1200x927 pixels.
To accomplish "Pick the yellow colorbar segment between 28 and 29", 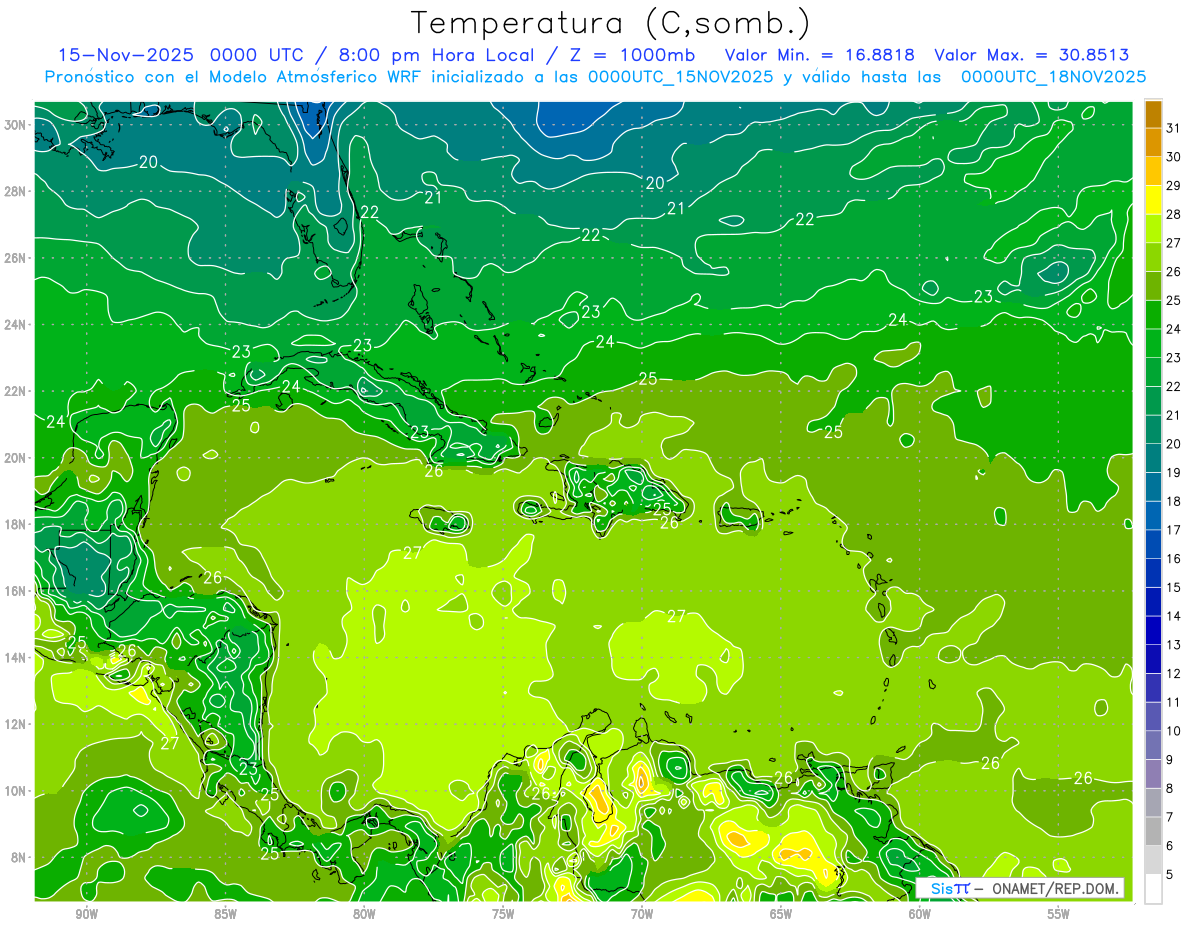I will 1153,200.
